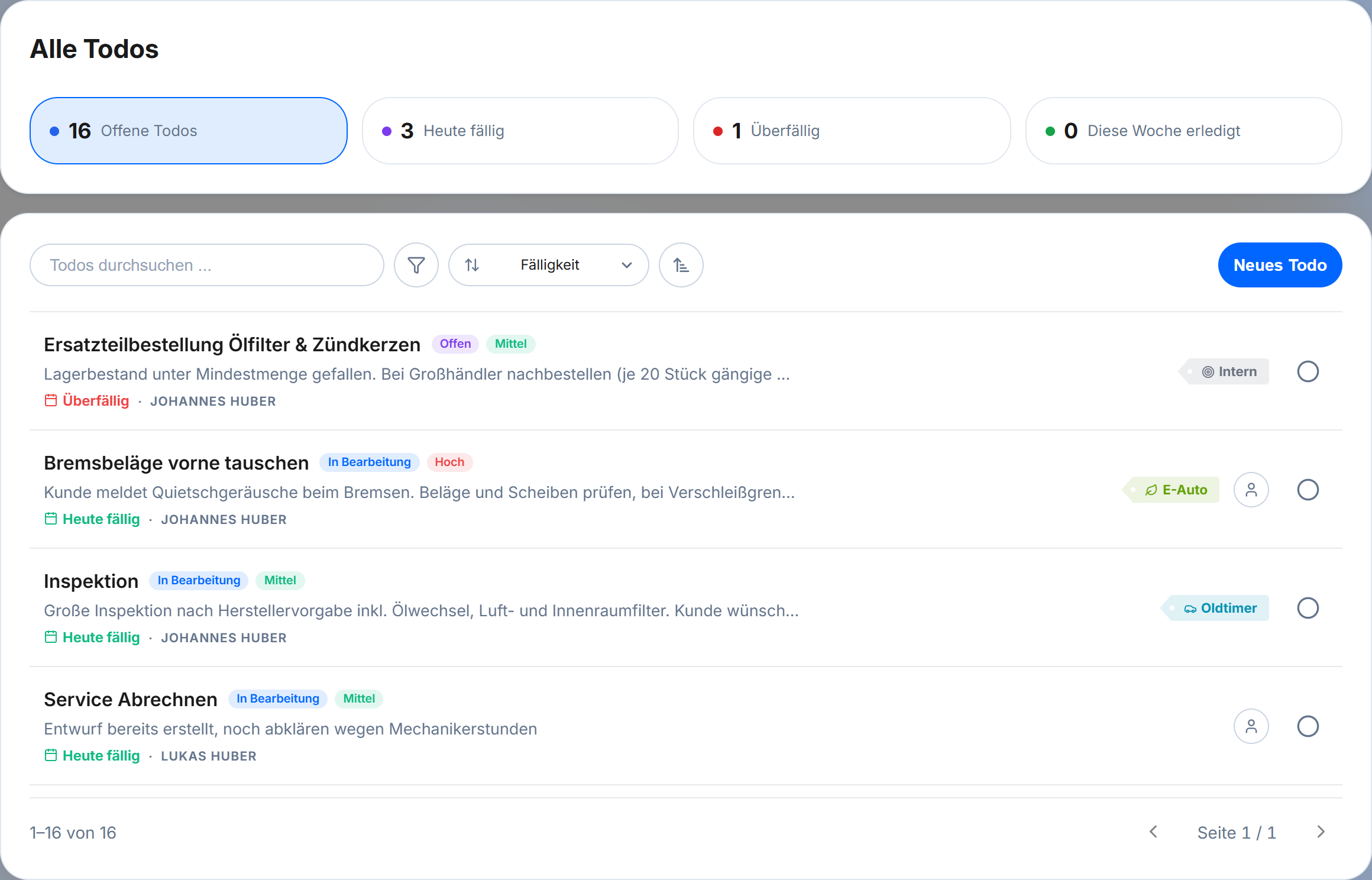Go to previous page chevron
1372x880 pixels.
pos(1153,832)
